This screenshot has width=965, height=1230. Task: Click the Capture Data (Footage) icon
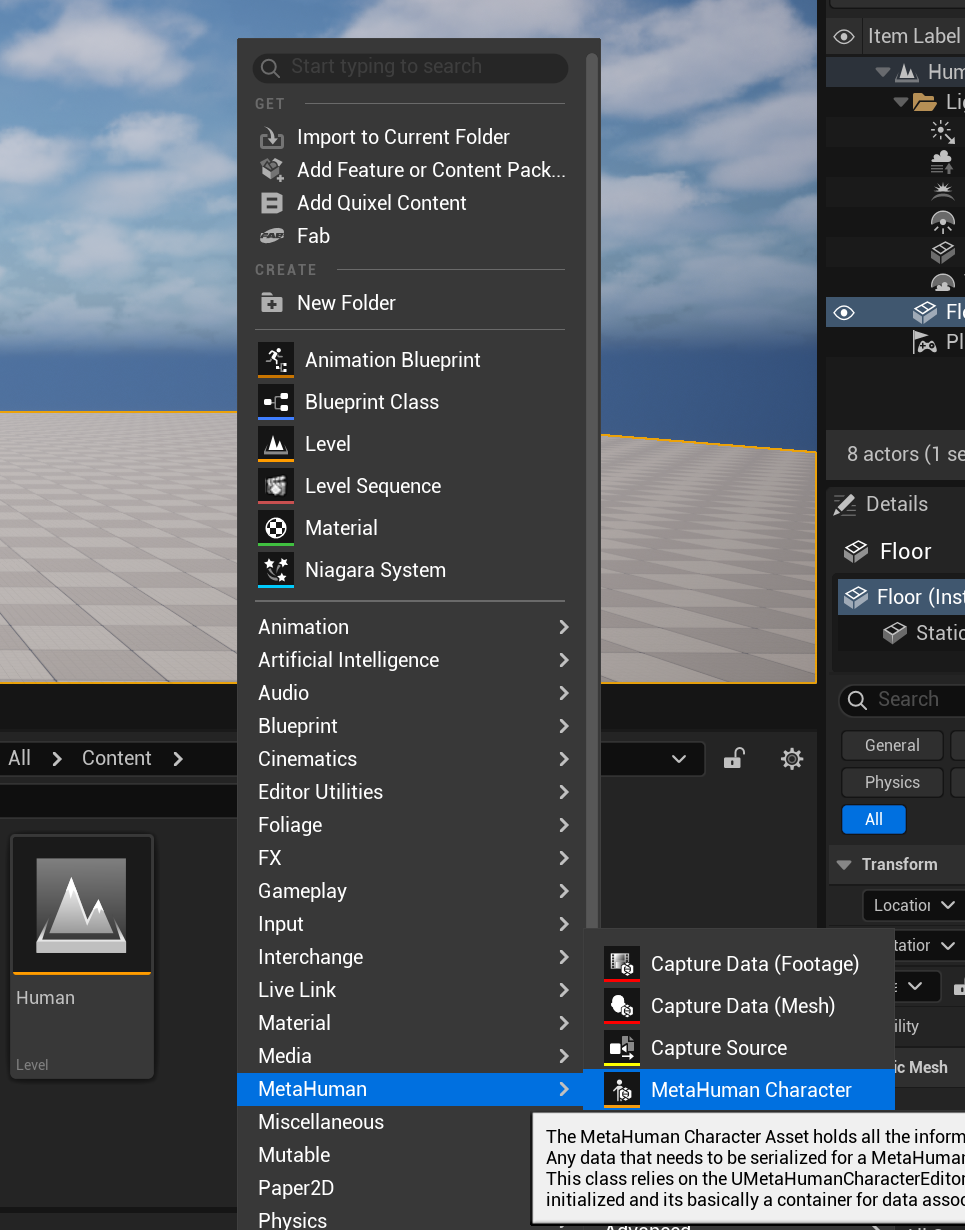click(x=622, y=964)
